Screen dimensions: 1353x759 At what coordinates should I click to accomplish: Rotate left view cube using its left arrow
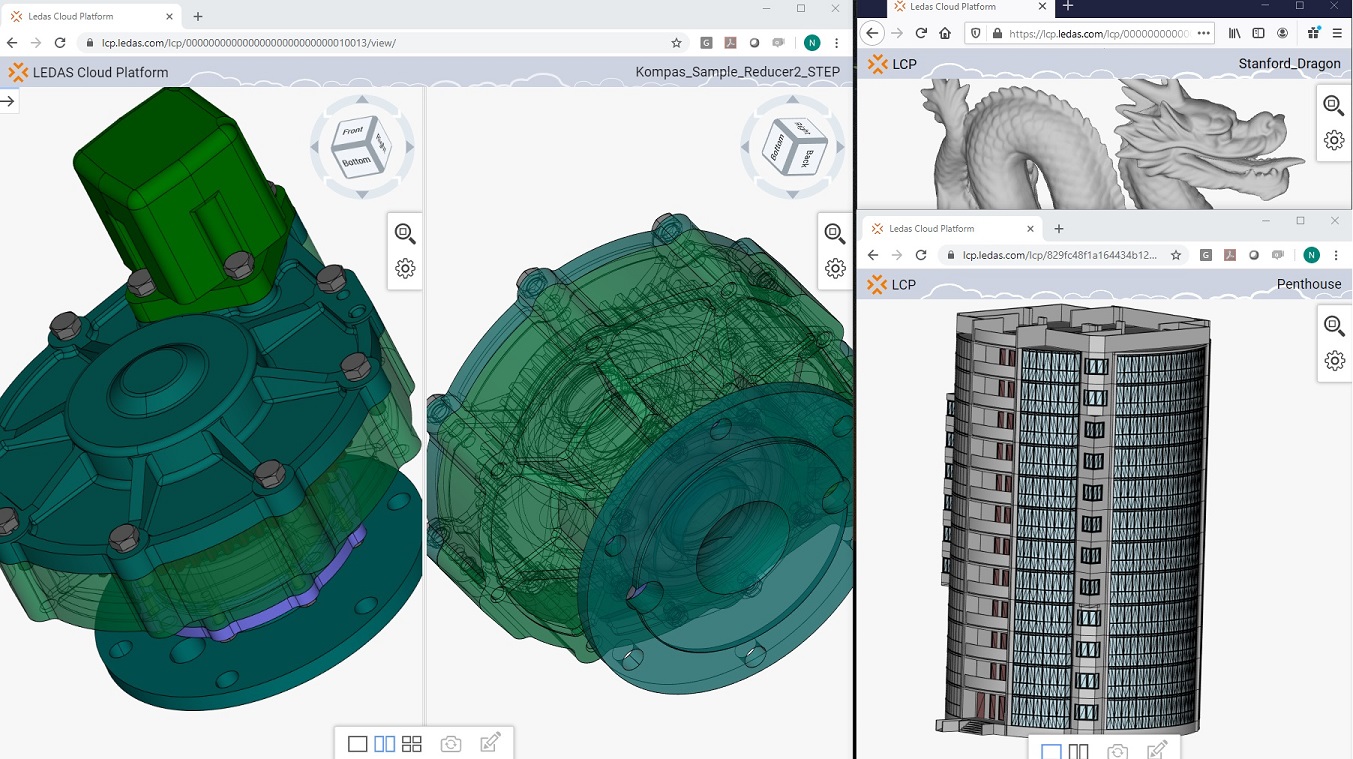pos(315,147)
